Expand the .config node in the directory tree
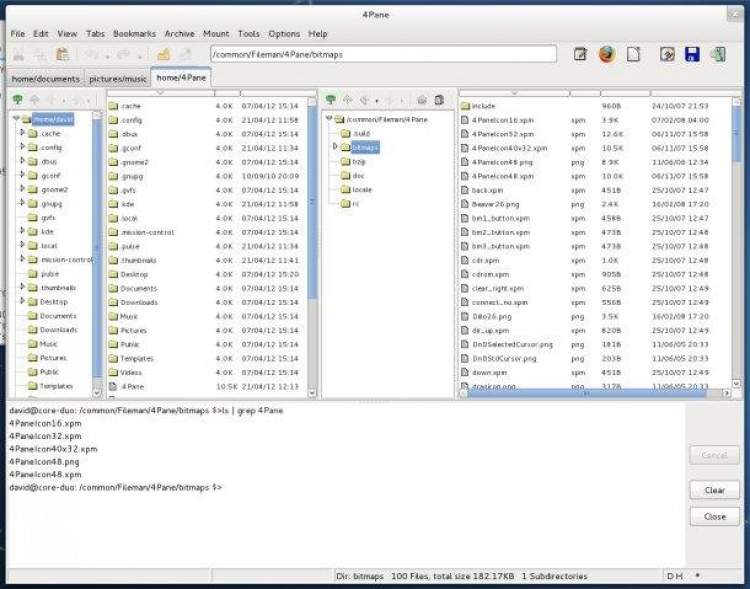 [x=22, y=146]
